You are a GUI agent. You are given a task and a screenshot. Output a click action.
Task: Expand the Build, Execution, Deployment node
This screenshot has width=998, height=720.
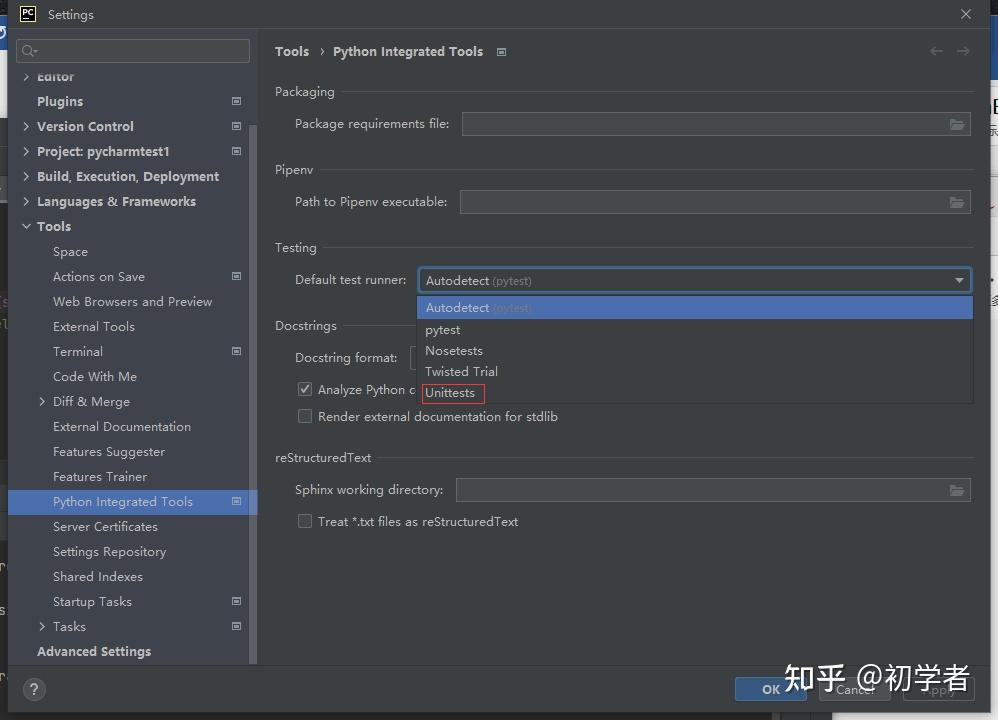(x=26, y=176)
